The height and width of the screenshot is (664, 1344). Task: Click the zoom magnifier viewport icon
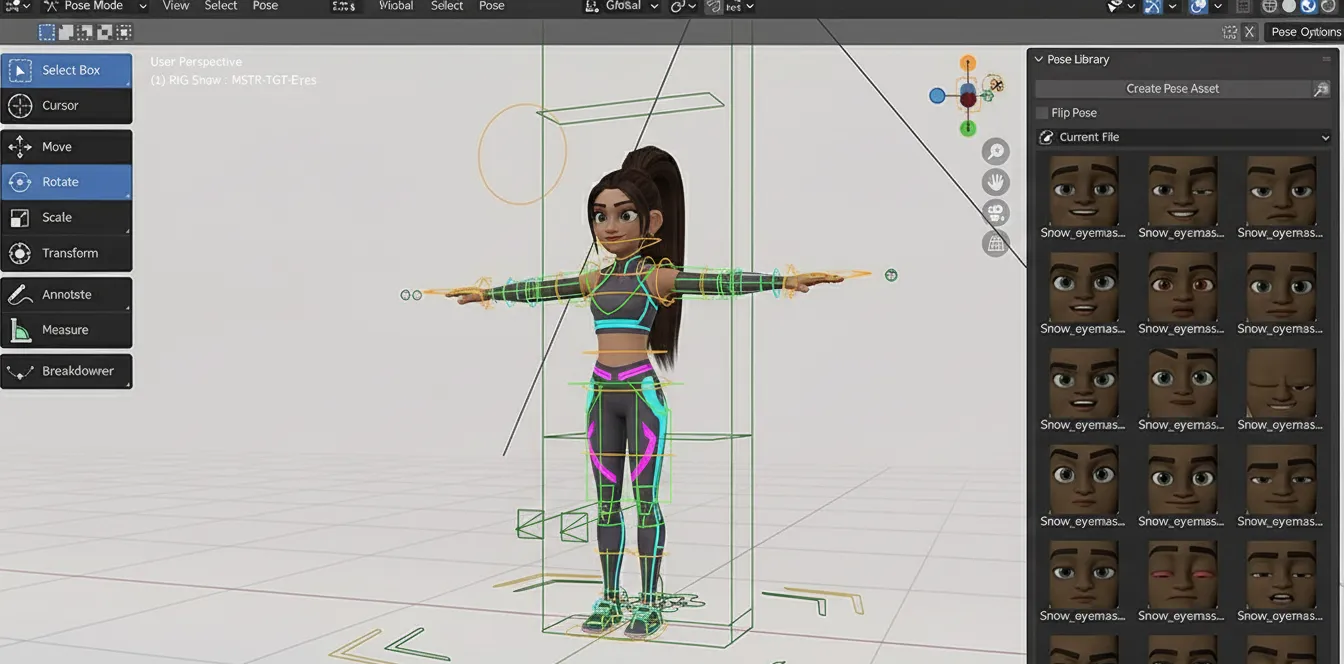pyautogui.click(x=995, y=152)
